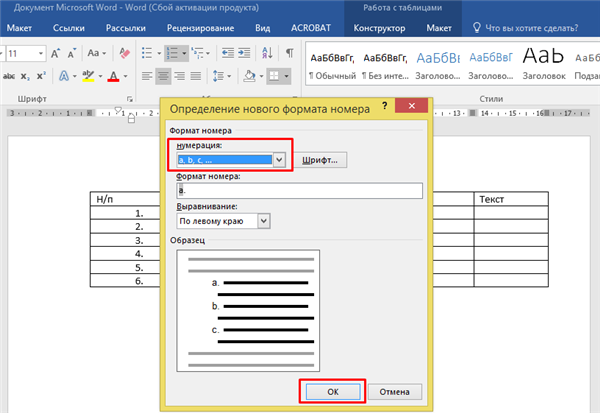Expand the font color dropdown arrow

coord(125,76)
